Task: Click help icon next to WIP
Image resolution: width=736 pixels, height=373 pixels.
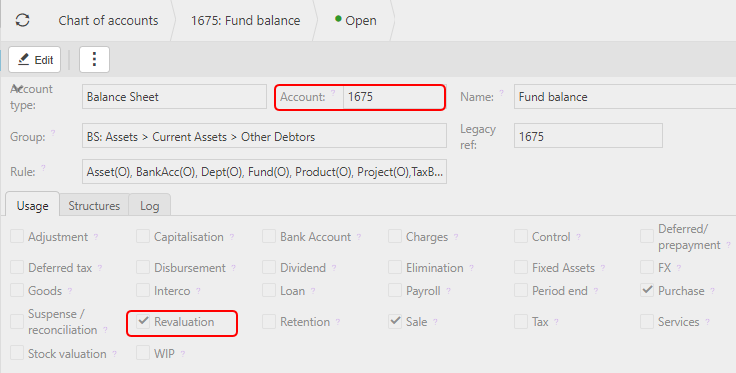Action: (x=183, y=353)
